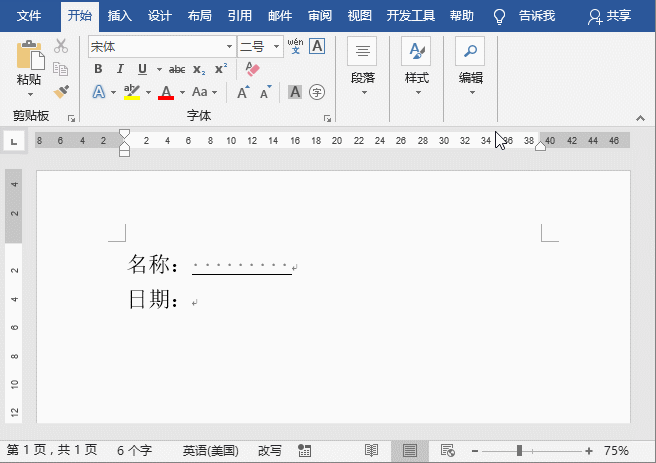This screenshot has height=463, width=656.
Task: Click Change Case Aa button
Action: click(200, 92)
